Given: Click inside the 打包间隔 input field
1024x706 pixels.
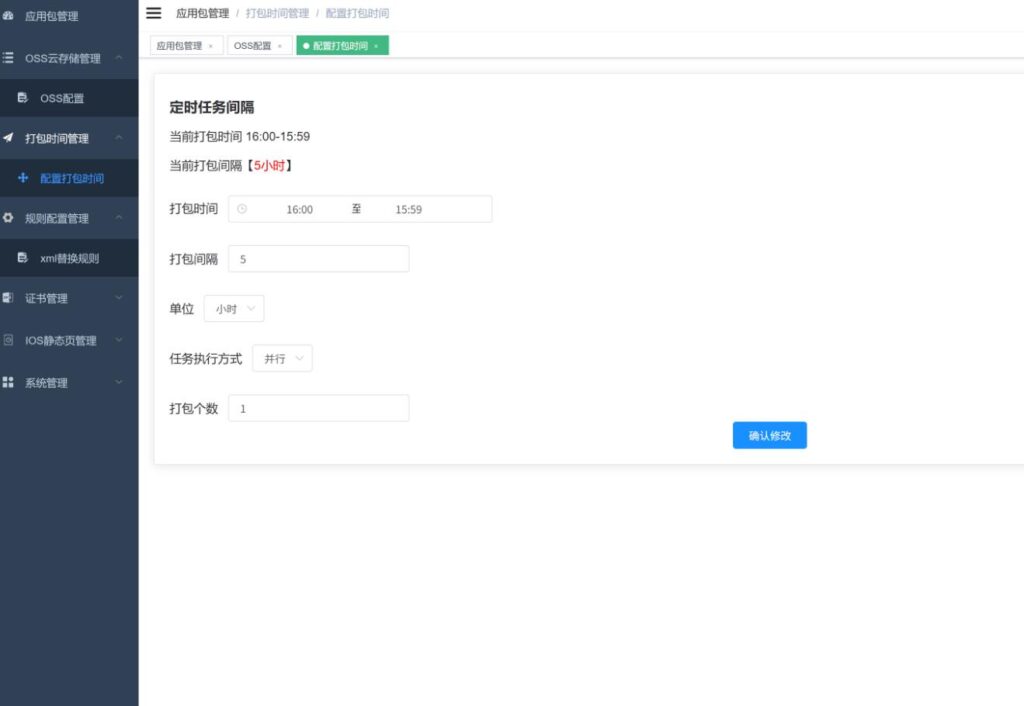Looking at the screenshot, I should click(318, 258).
